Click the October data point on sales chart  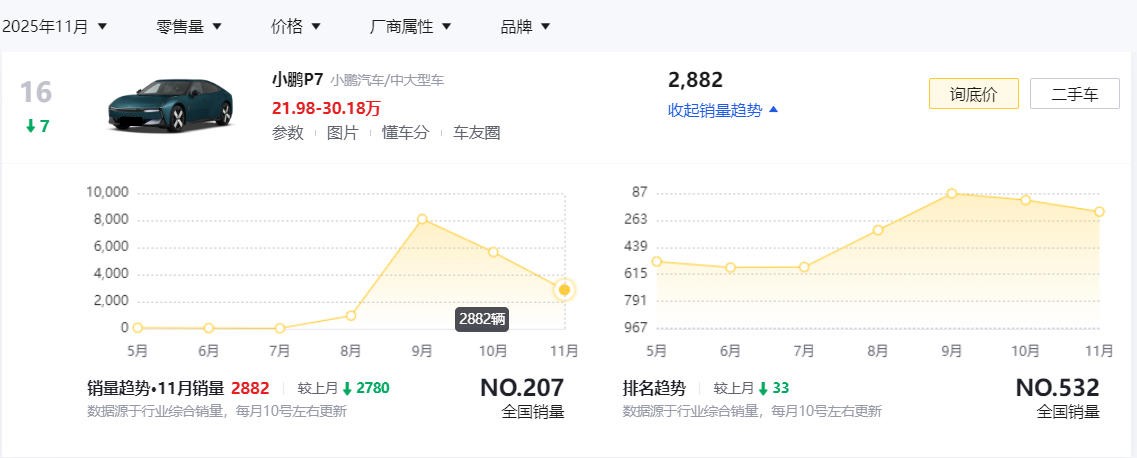pos(493,252)
